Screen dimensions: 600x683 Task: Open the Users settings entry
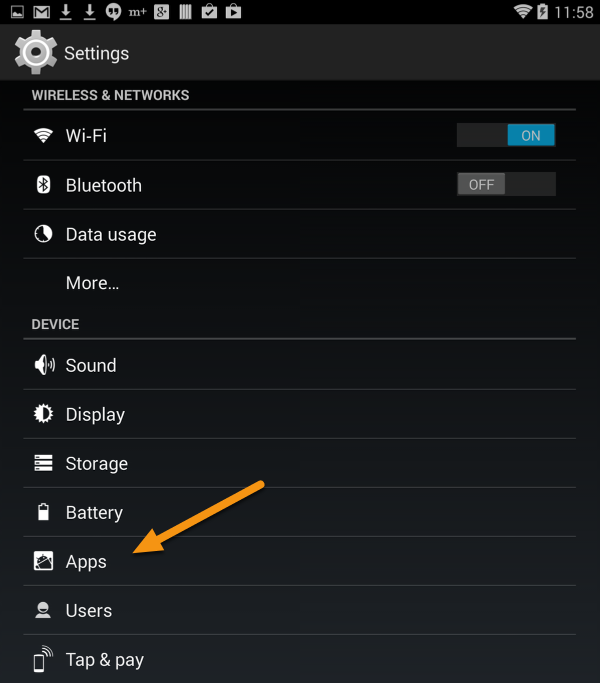tap(299, 610)
